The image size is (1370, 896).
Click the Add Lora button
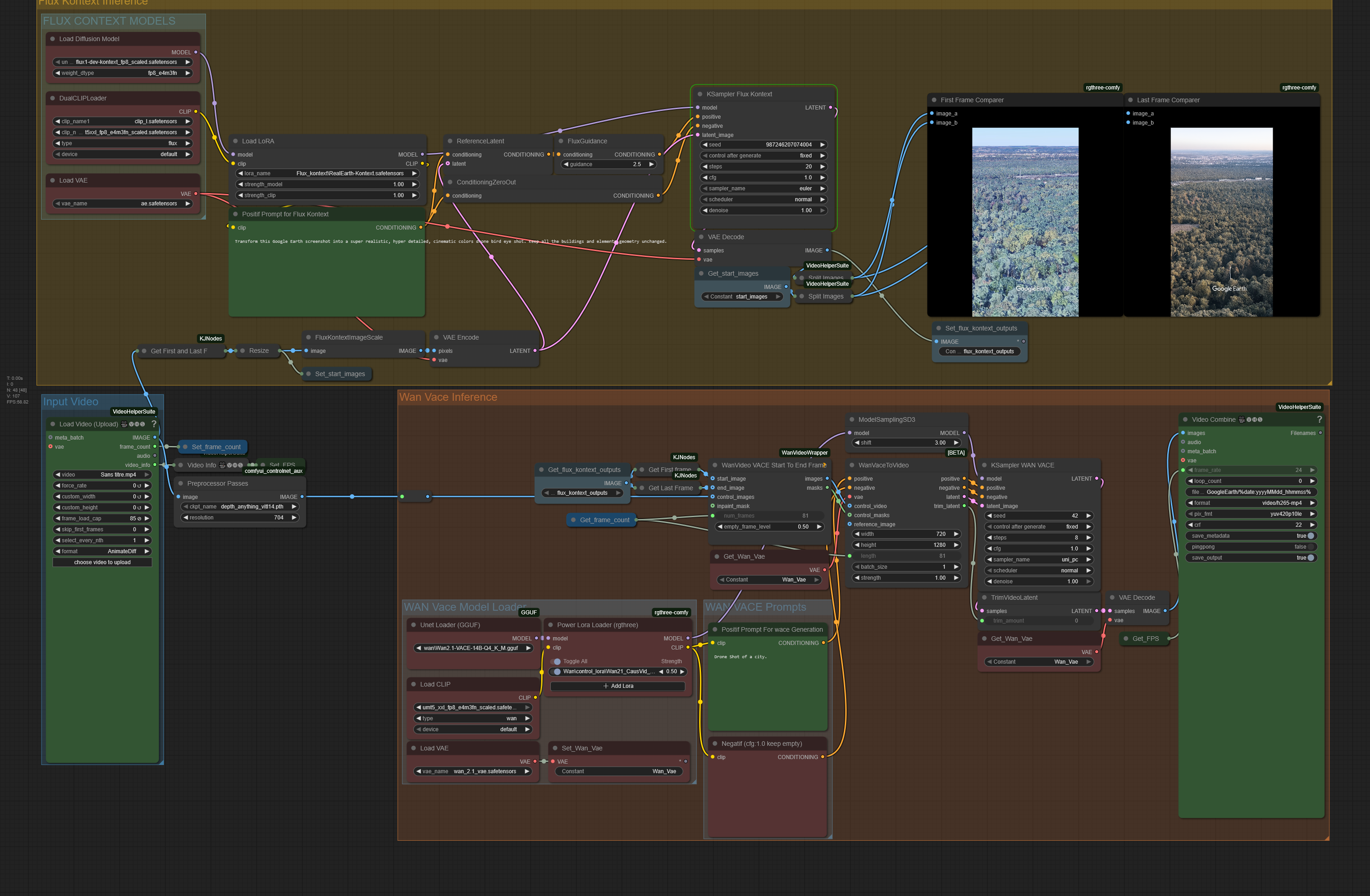click(618, 686)
